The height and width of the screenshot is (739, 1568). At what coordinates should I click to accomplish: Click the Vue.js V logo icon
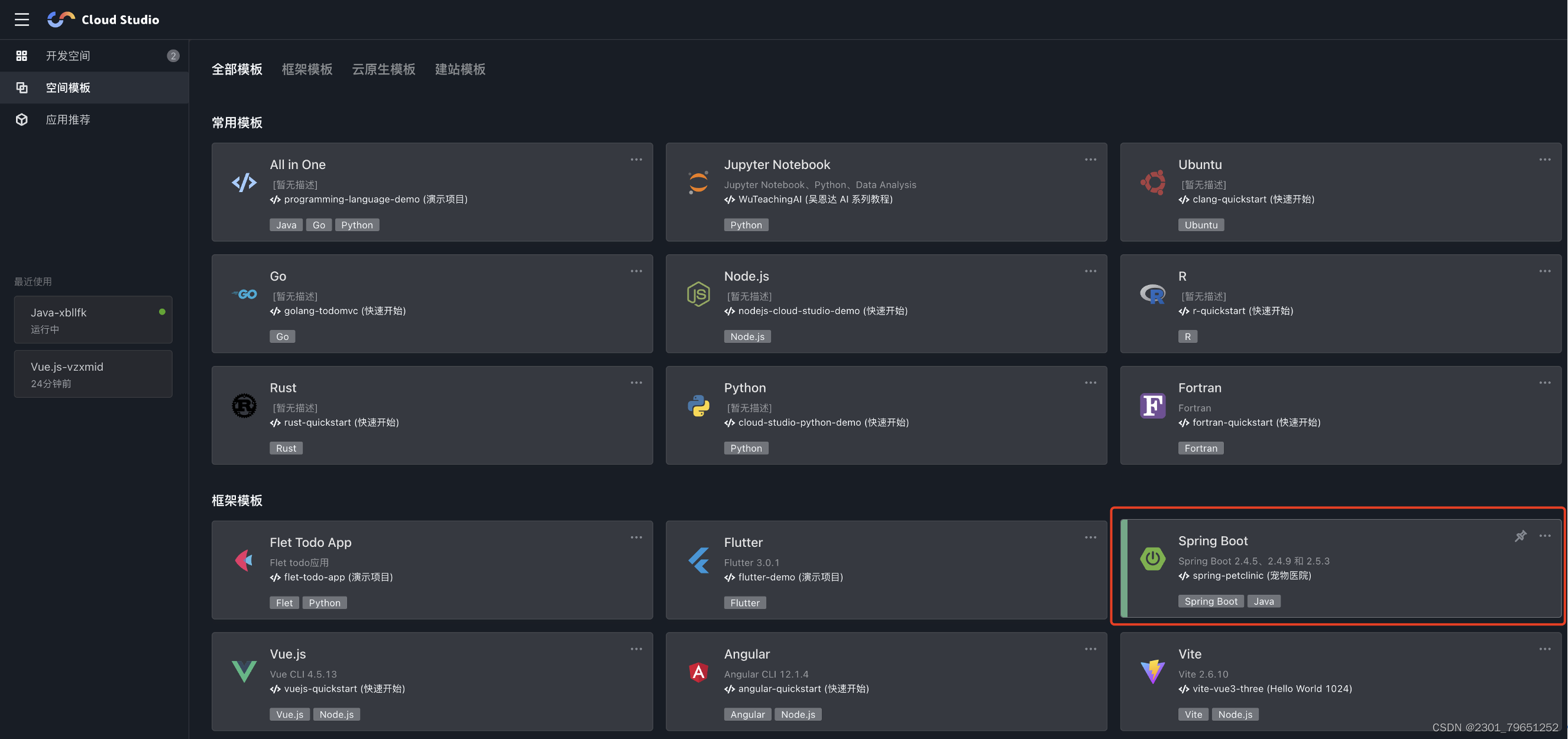click(244, 672)
